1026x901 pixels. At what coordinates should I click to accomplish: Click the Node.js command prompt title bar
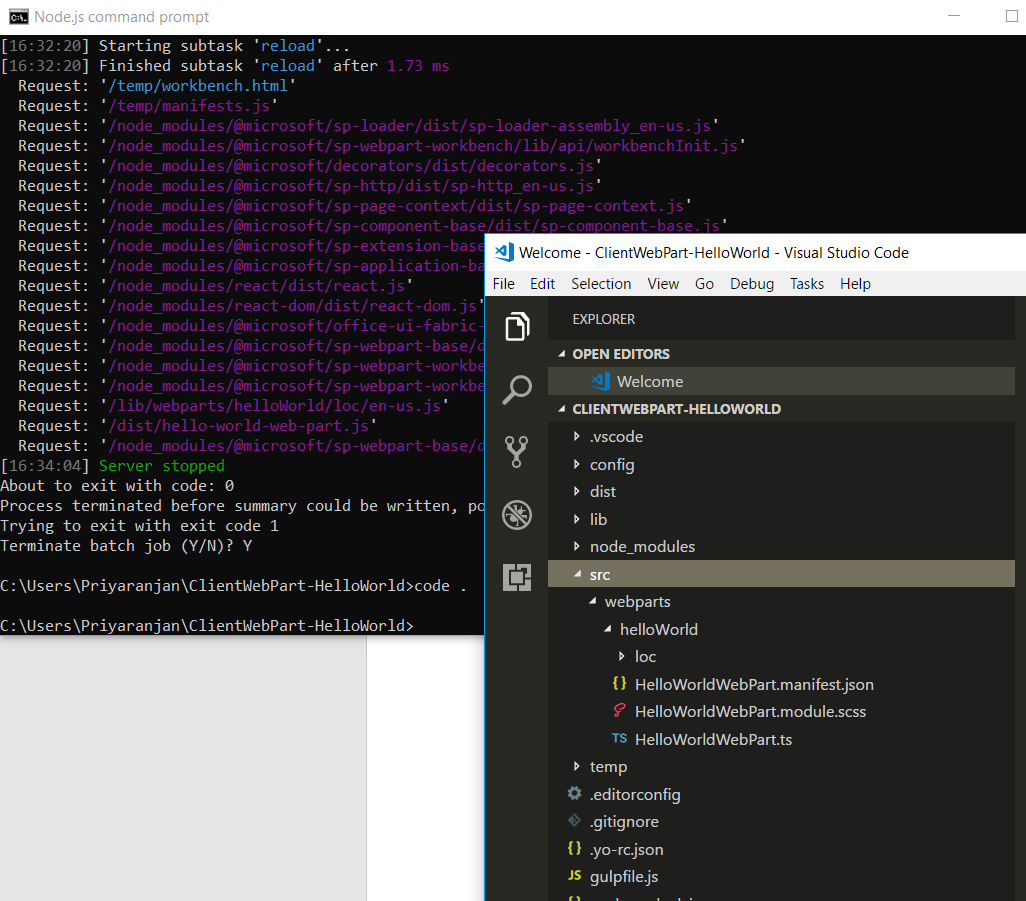[513, 17]
